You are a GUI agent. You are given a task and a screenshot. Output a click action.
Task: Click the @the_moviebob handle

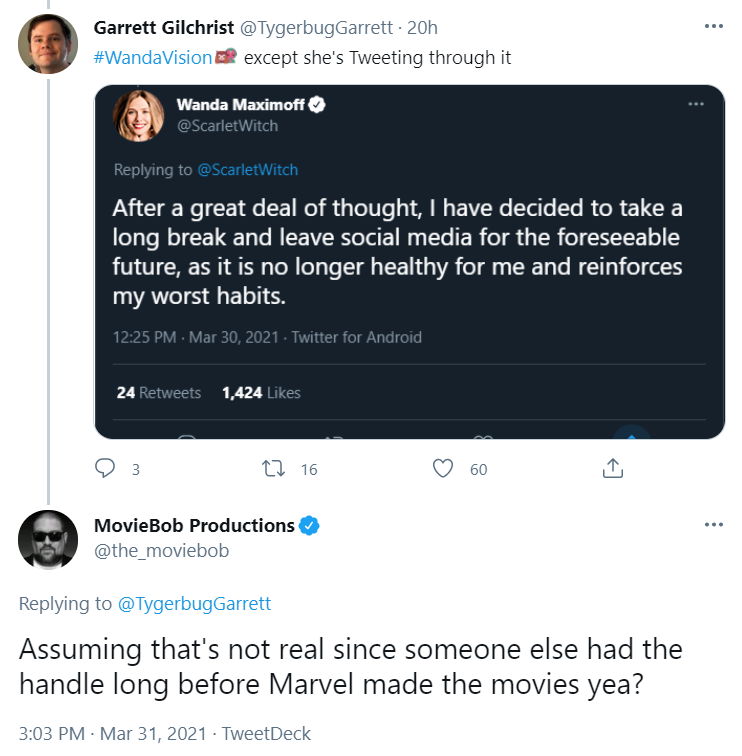coord(162,551)
